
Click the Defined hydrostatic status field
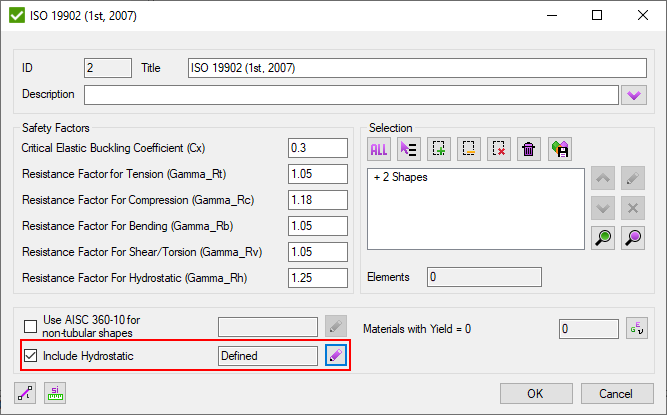point(268,355)
